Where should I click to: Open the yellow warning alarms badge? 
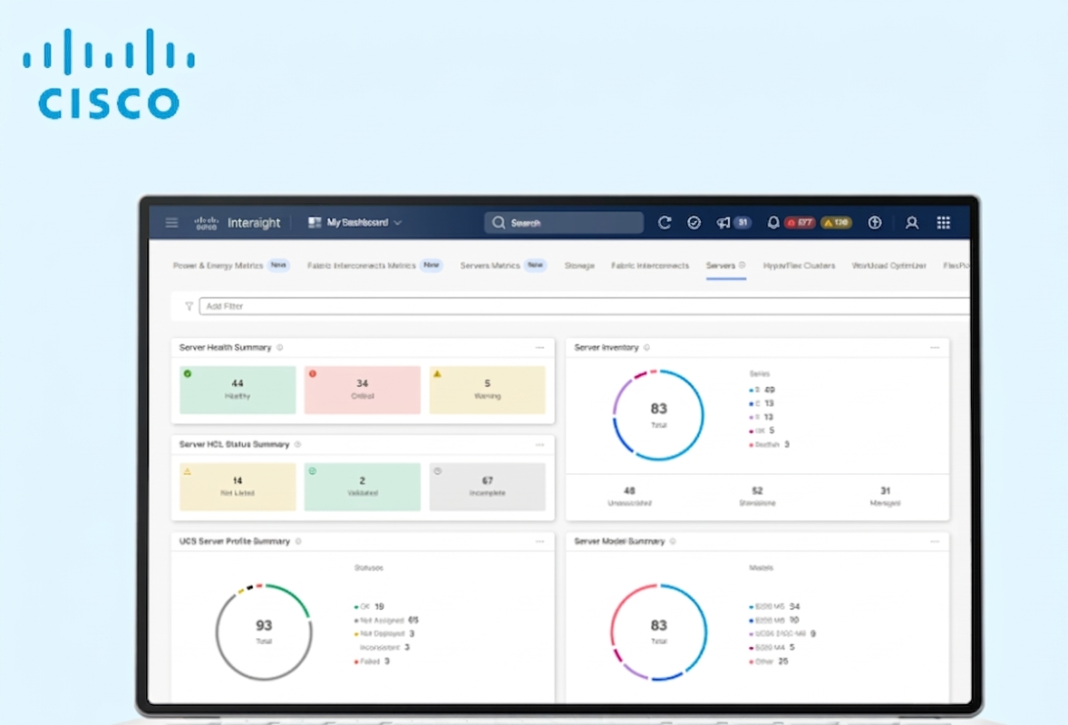[x=836, y=223]
